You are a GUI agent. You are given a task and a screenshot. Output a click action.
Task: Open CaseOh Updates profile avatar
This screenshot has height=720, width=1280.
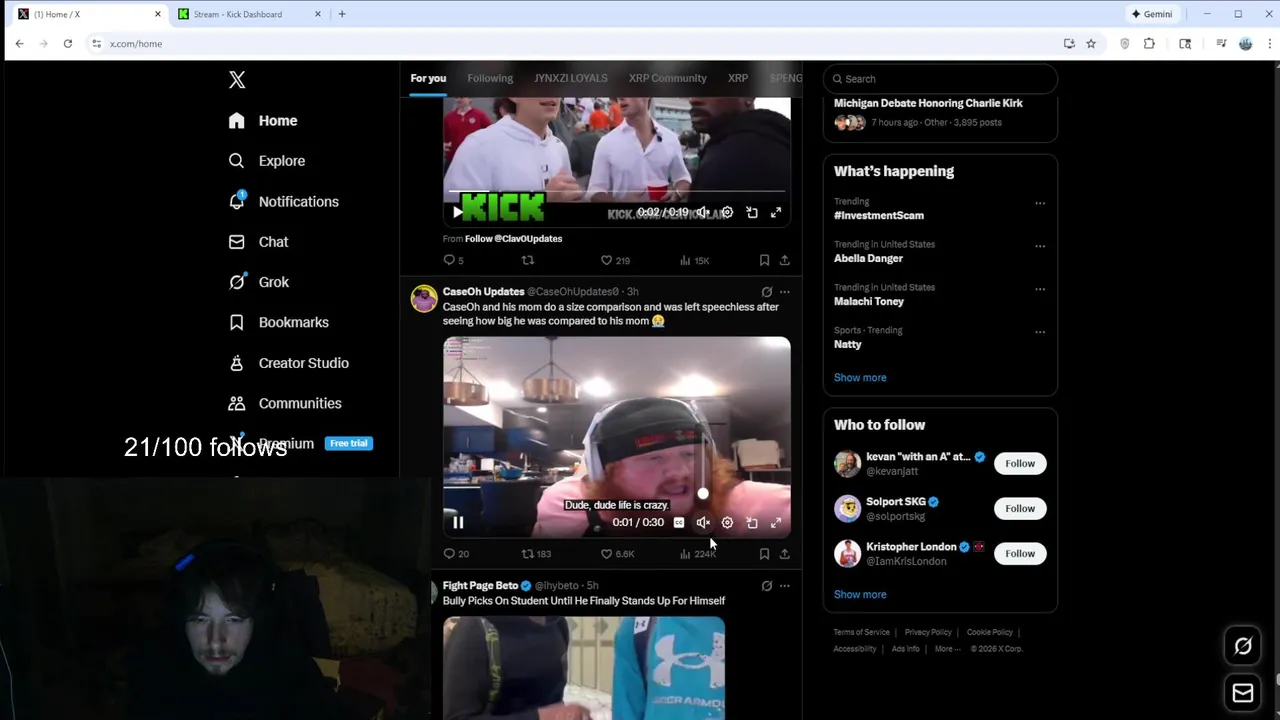(424, 299)
